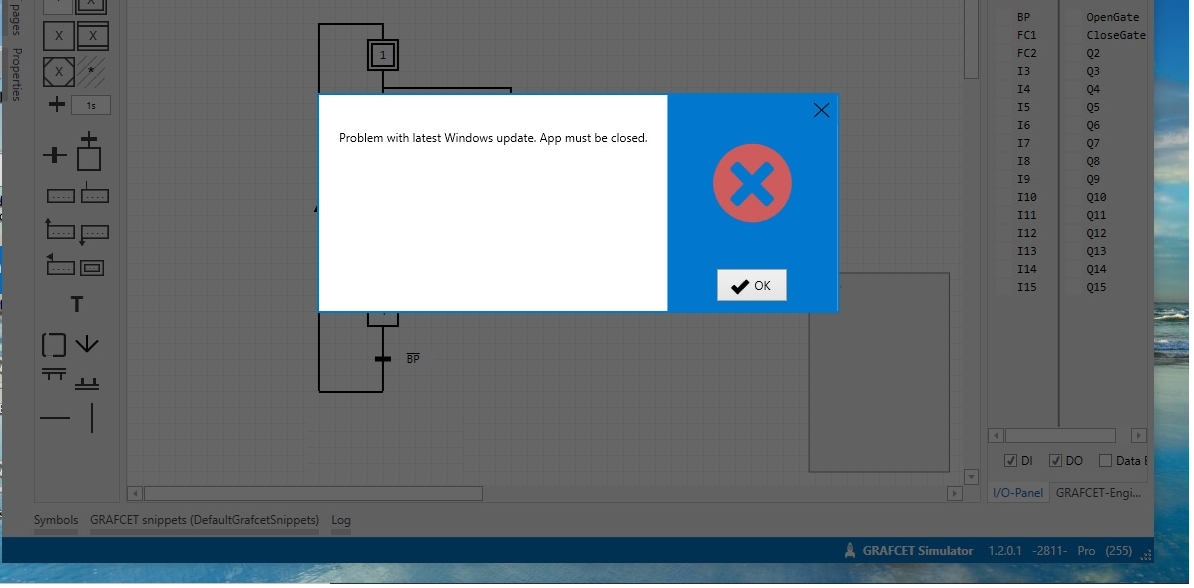Open the Log tab

coord(341,520)
